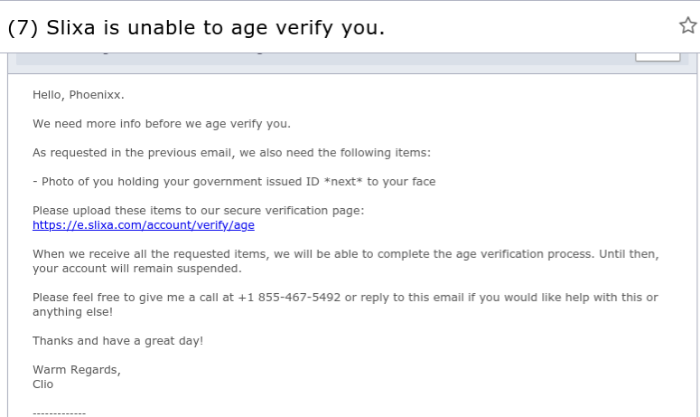The height and width of the screenshot is (417, 700).
Task: Click "We need more info" sentence
Action: (162, 124)
